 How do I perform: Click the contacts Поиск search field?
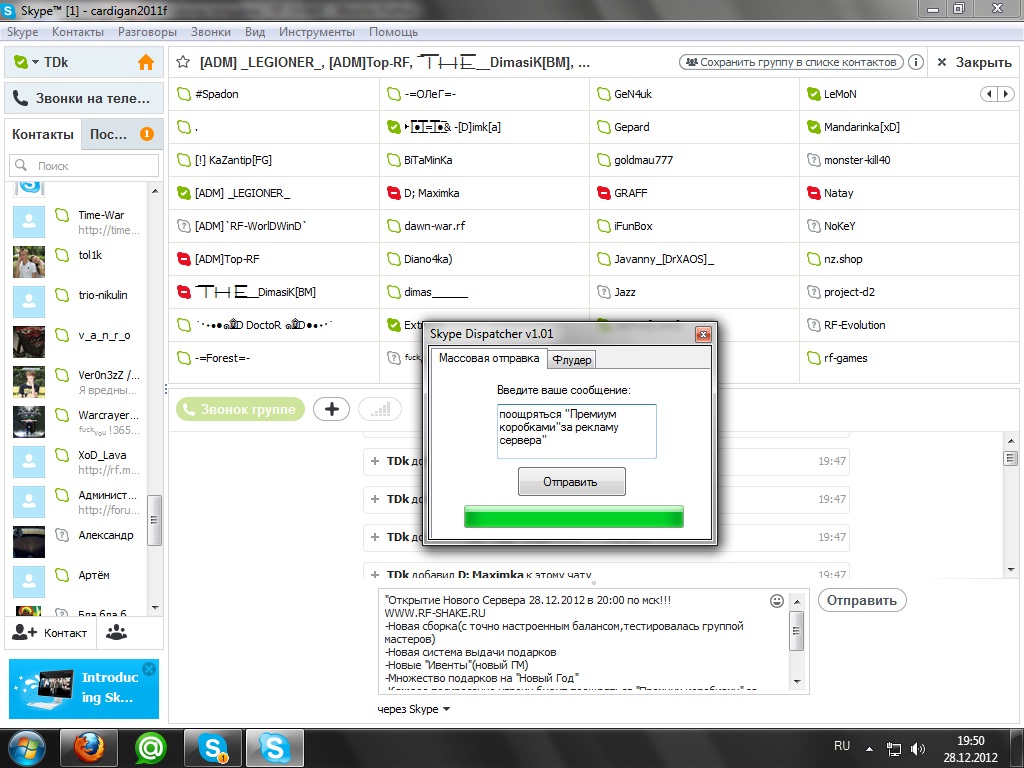[x=84, y=166]
